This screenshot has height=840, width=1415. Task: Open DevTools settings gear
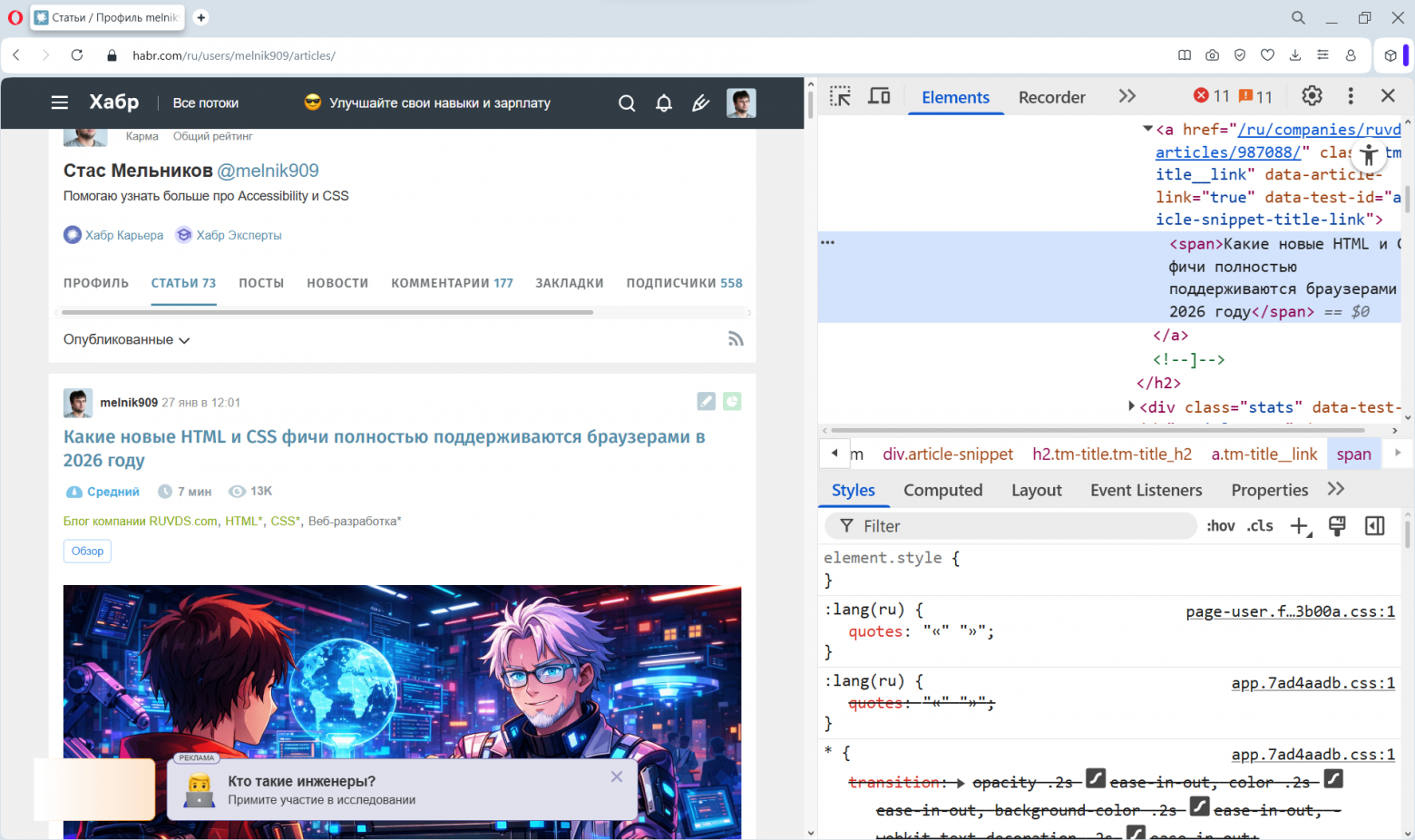click(1312, 96)
